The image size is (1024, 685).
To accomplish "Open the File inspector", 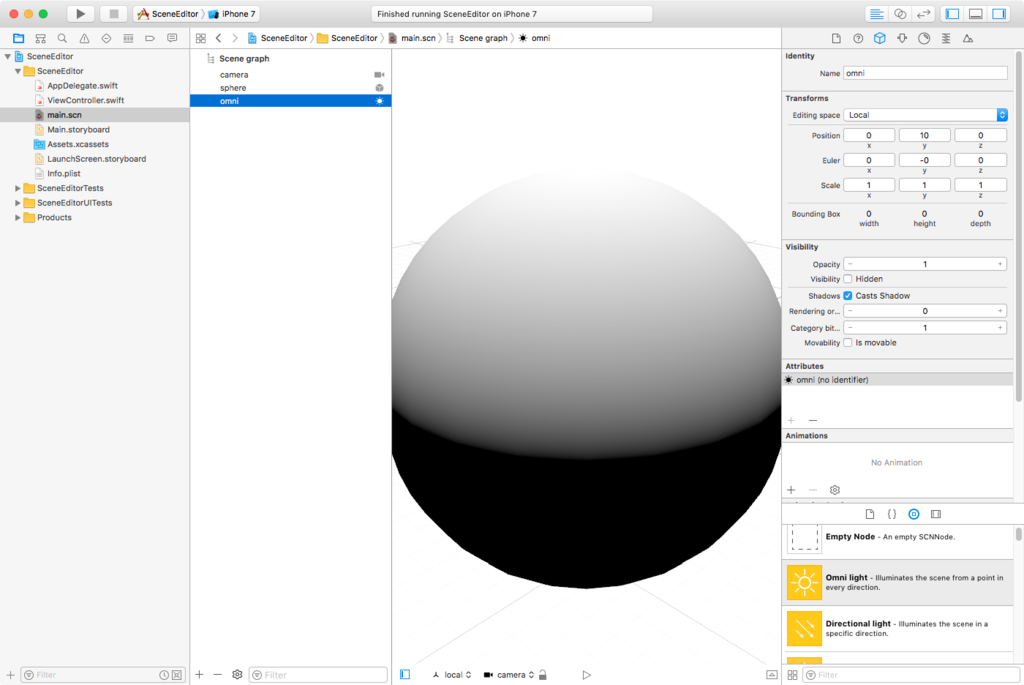I will 836,39.
